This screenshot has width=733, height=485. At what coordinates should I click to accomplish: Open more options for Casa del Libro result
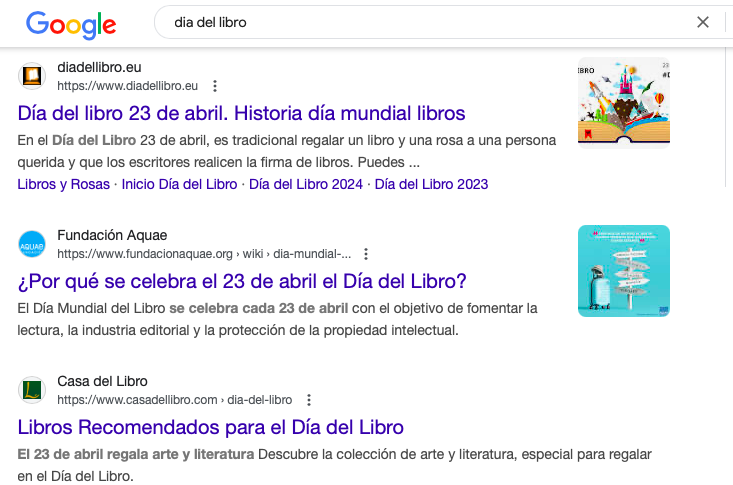point(309,400)
